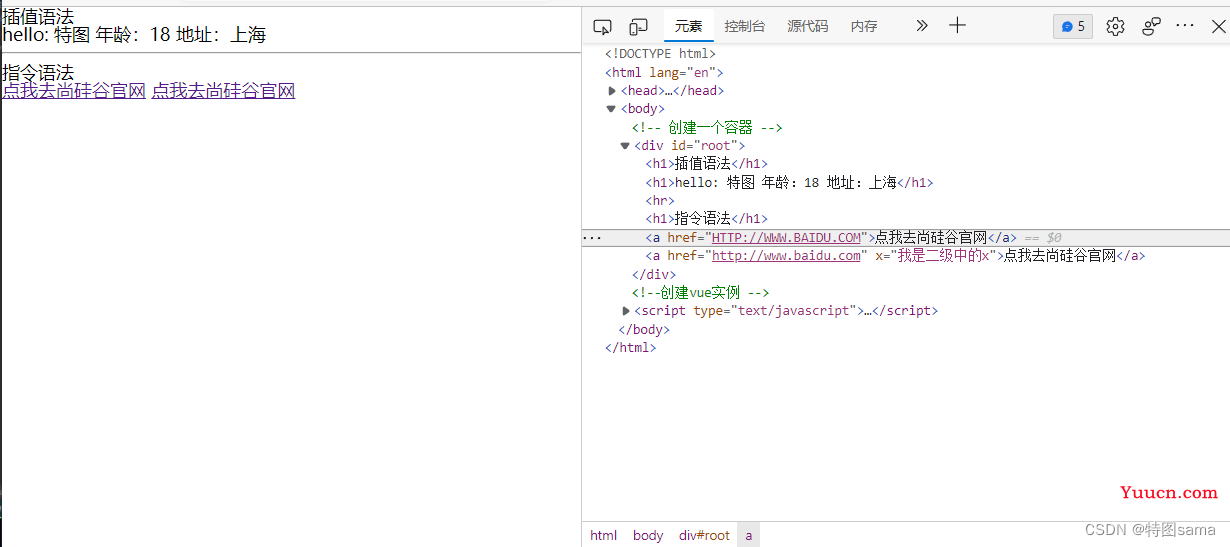Expand the script element node
1230x547 pixels.
click(626, 311)
